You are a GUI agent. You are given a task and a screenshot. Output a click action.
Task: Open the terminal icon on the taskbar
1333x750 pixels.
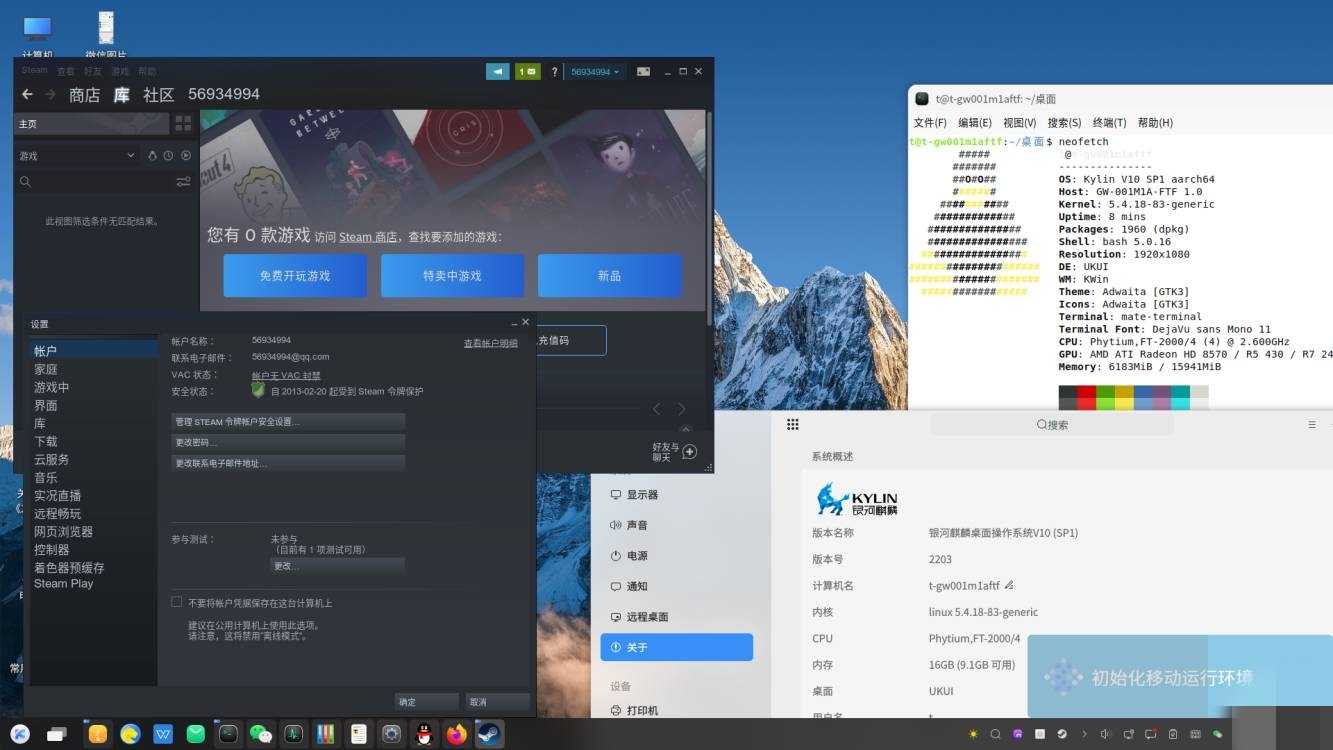pyautogui.click(x=228, y=734)
